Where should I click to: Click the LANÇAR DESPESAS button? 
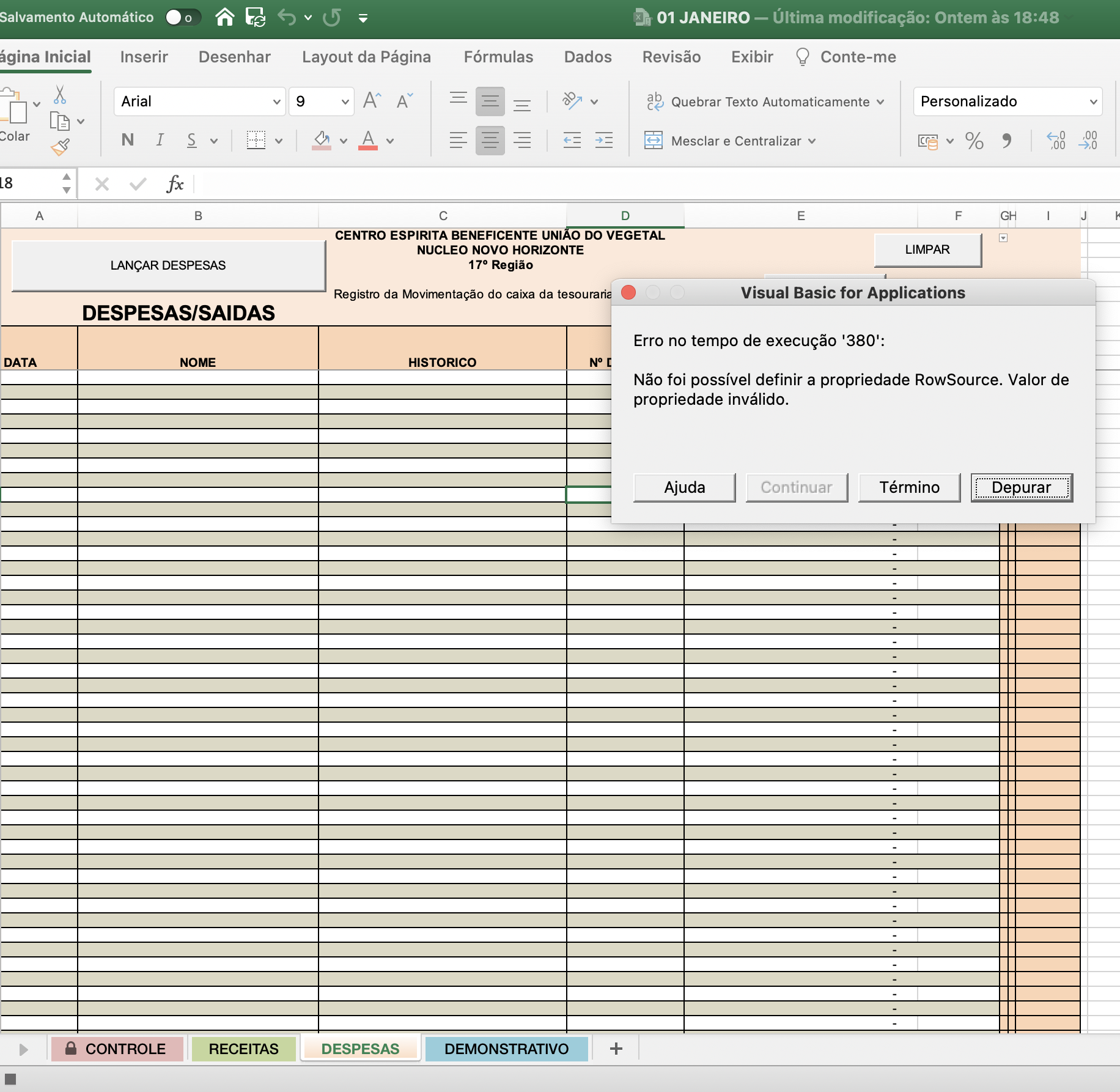coord(168,265)
